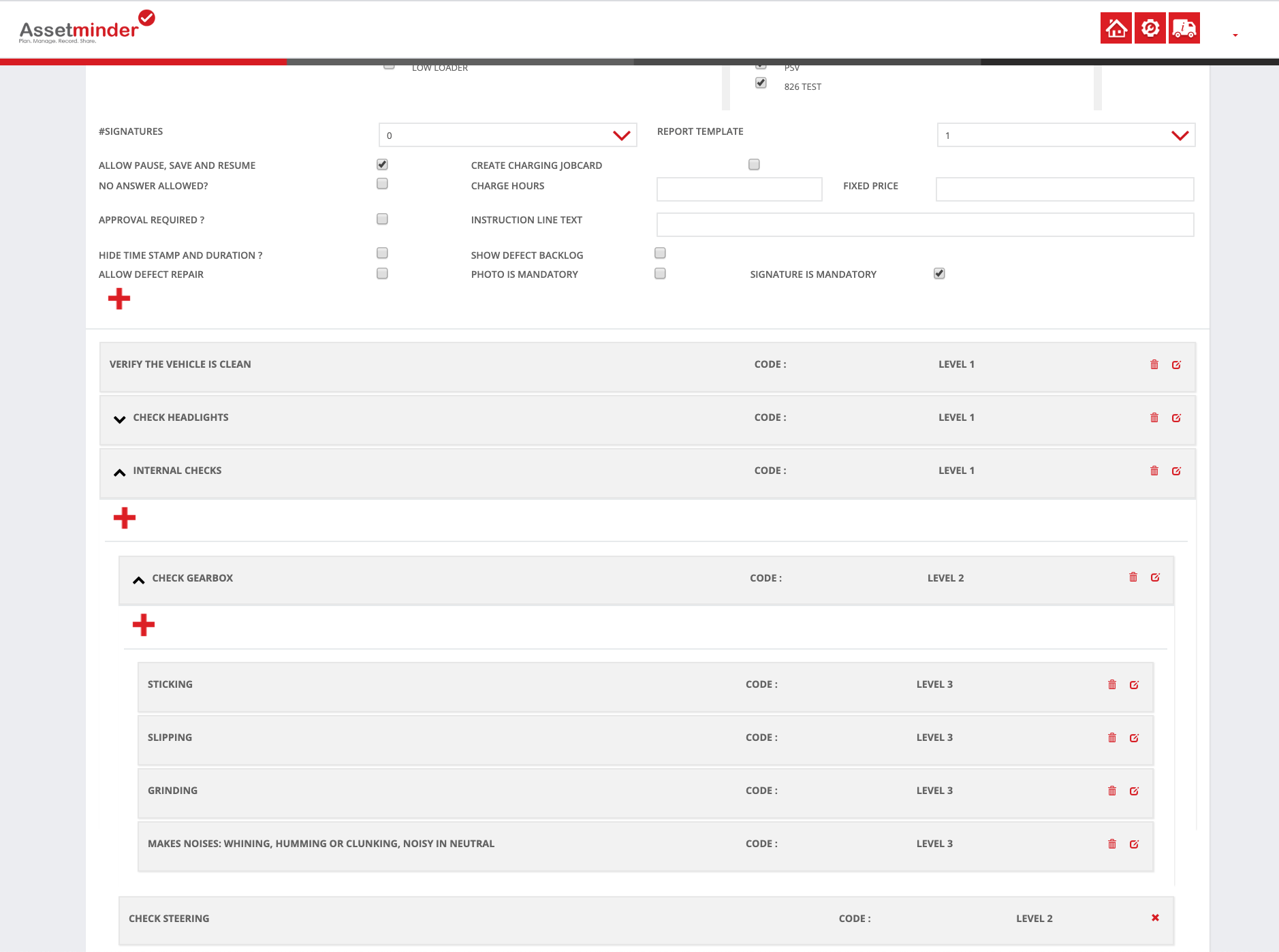
Task: Add a new level 1 item with plus
Action: coord(119,298)
